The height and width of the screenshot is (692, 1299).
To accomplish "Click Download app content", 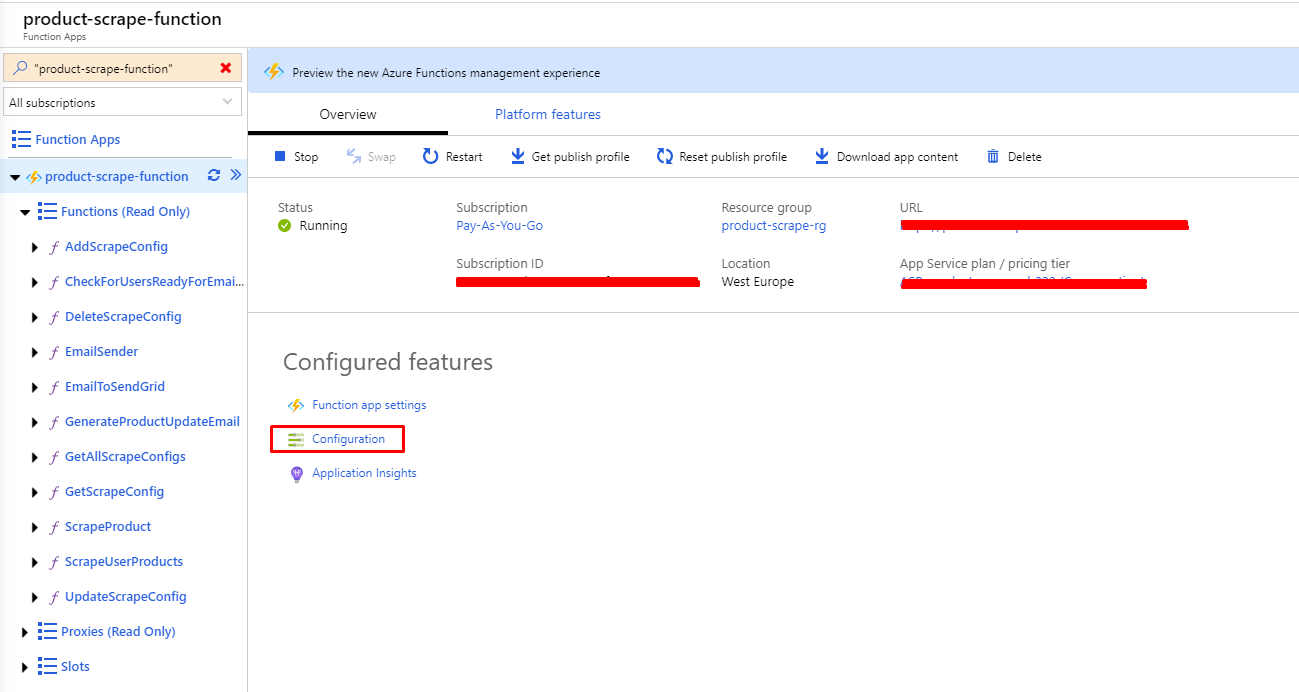I will click(886, 157).
